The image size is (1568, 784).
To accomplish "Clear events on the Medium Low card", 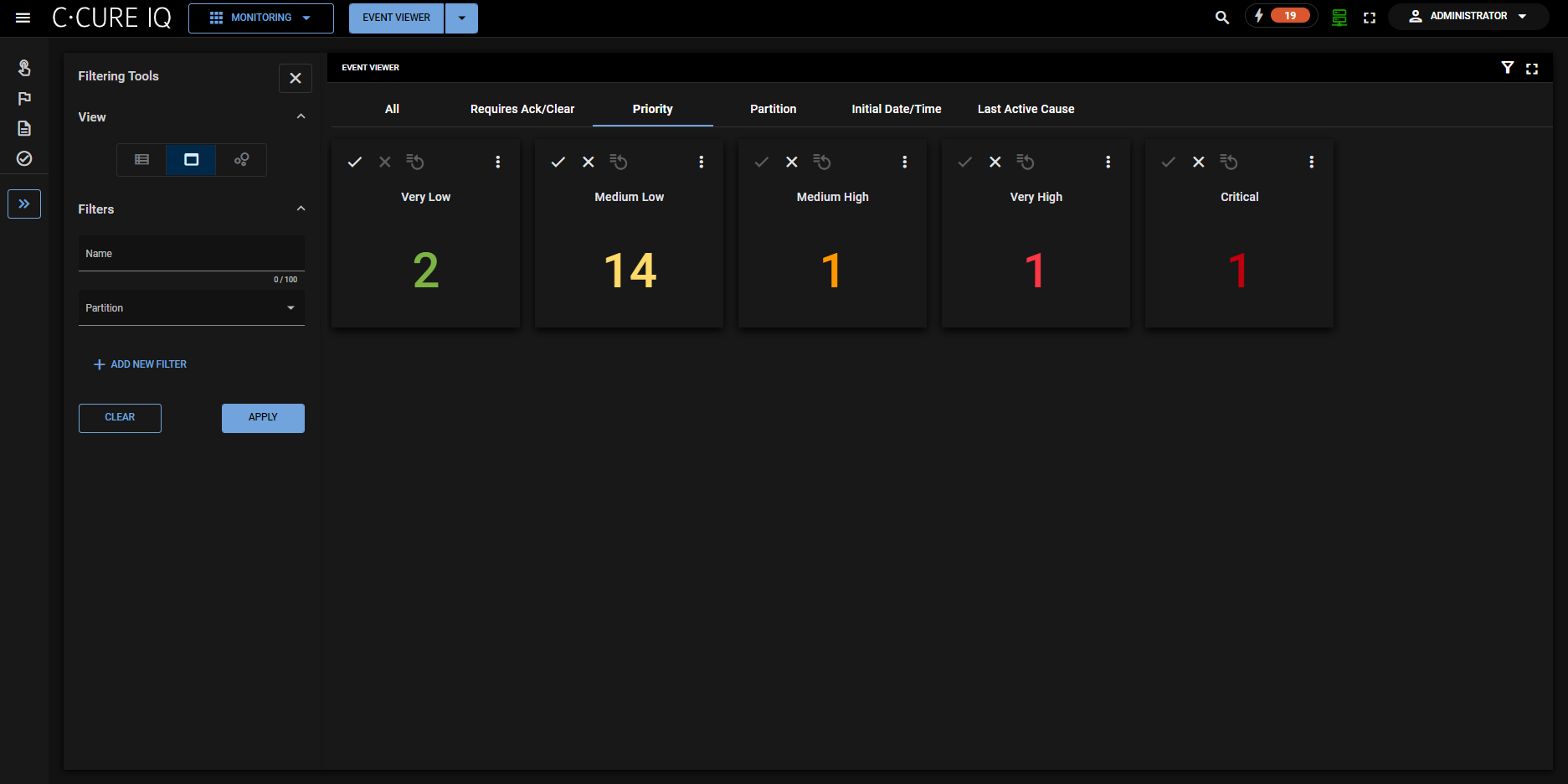I will click(x=589, y=162).
